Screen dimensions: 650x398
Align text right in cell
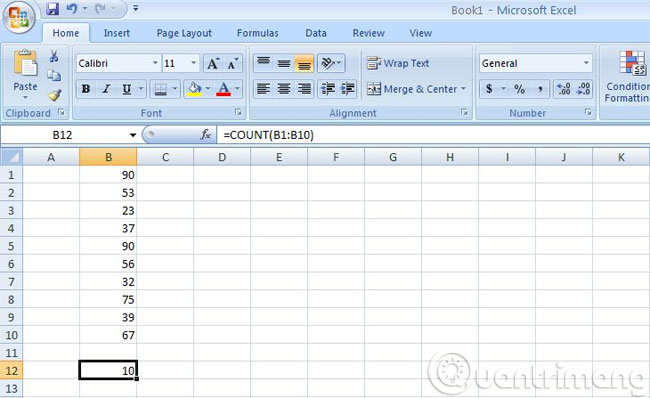pyautogui.click(x=304, y=89)
